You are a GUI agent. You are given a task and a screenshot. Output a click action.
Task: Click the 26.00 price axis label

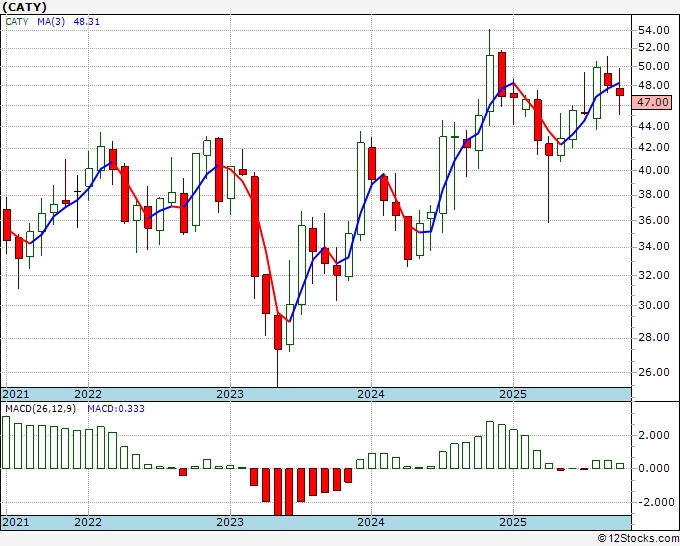[654, 372]
